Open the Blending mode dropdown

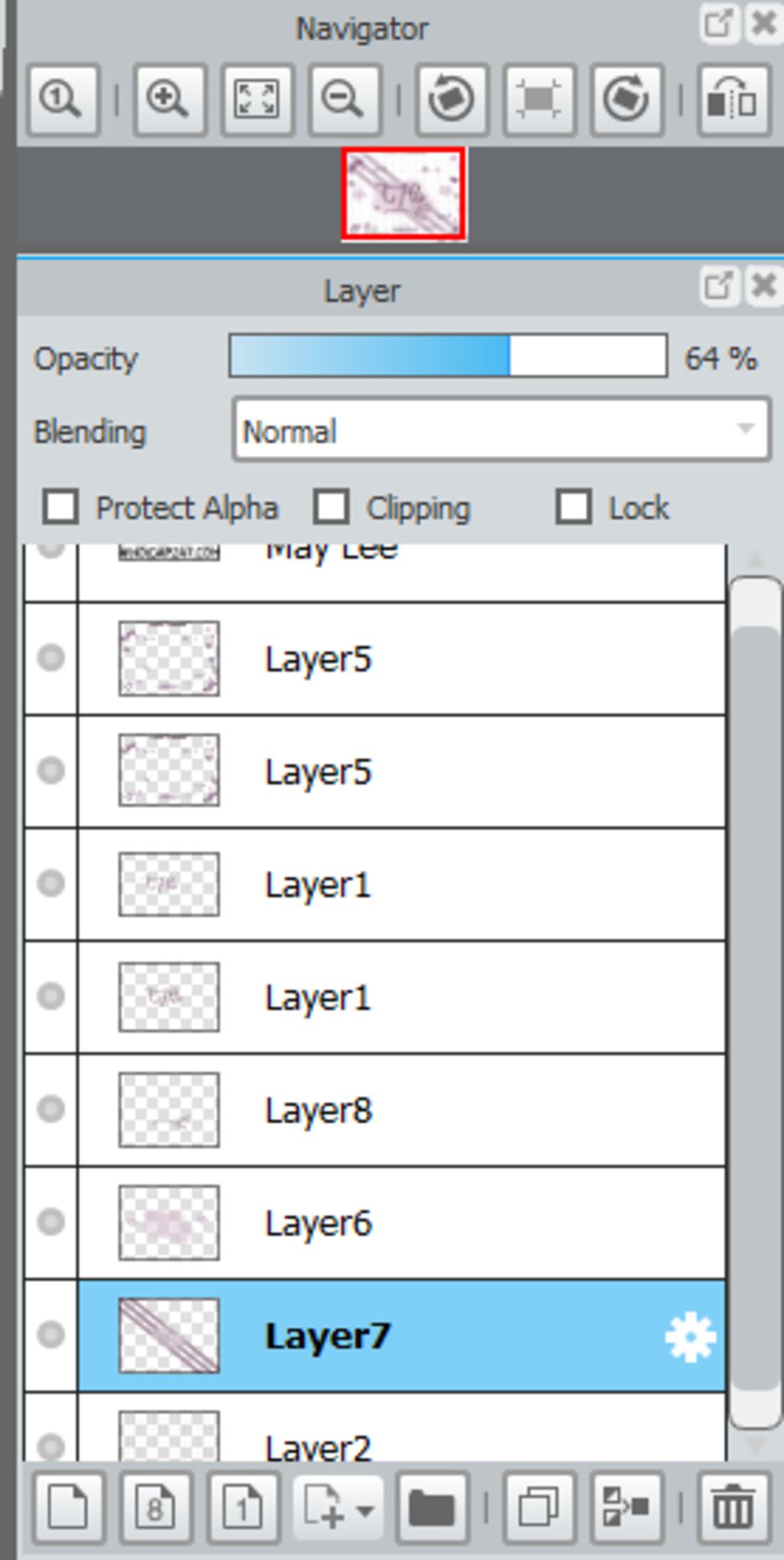pos(501,430)
